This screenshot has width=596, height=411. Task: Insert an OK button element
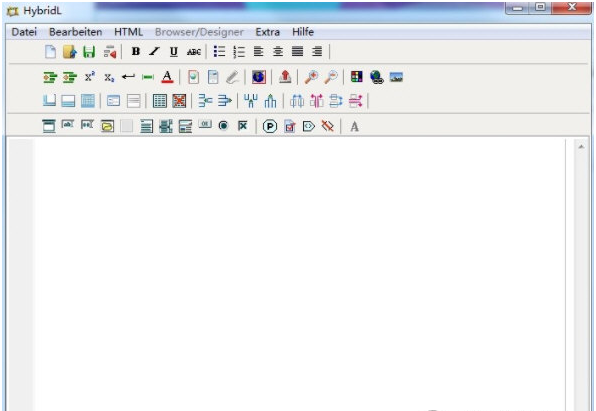pyautogui.click(x=204, y=124)
